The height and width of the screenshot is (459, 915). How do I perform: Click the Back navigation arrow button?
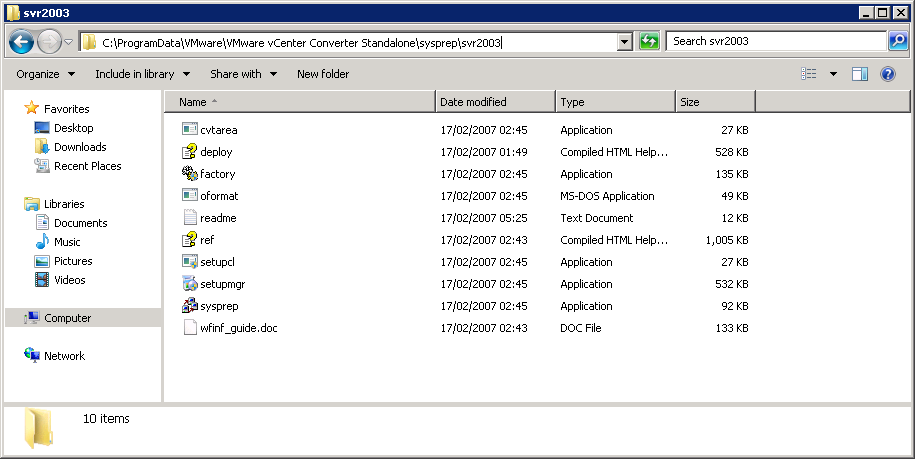pyautogui.click(x=22, y=42)
